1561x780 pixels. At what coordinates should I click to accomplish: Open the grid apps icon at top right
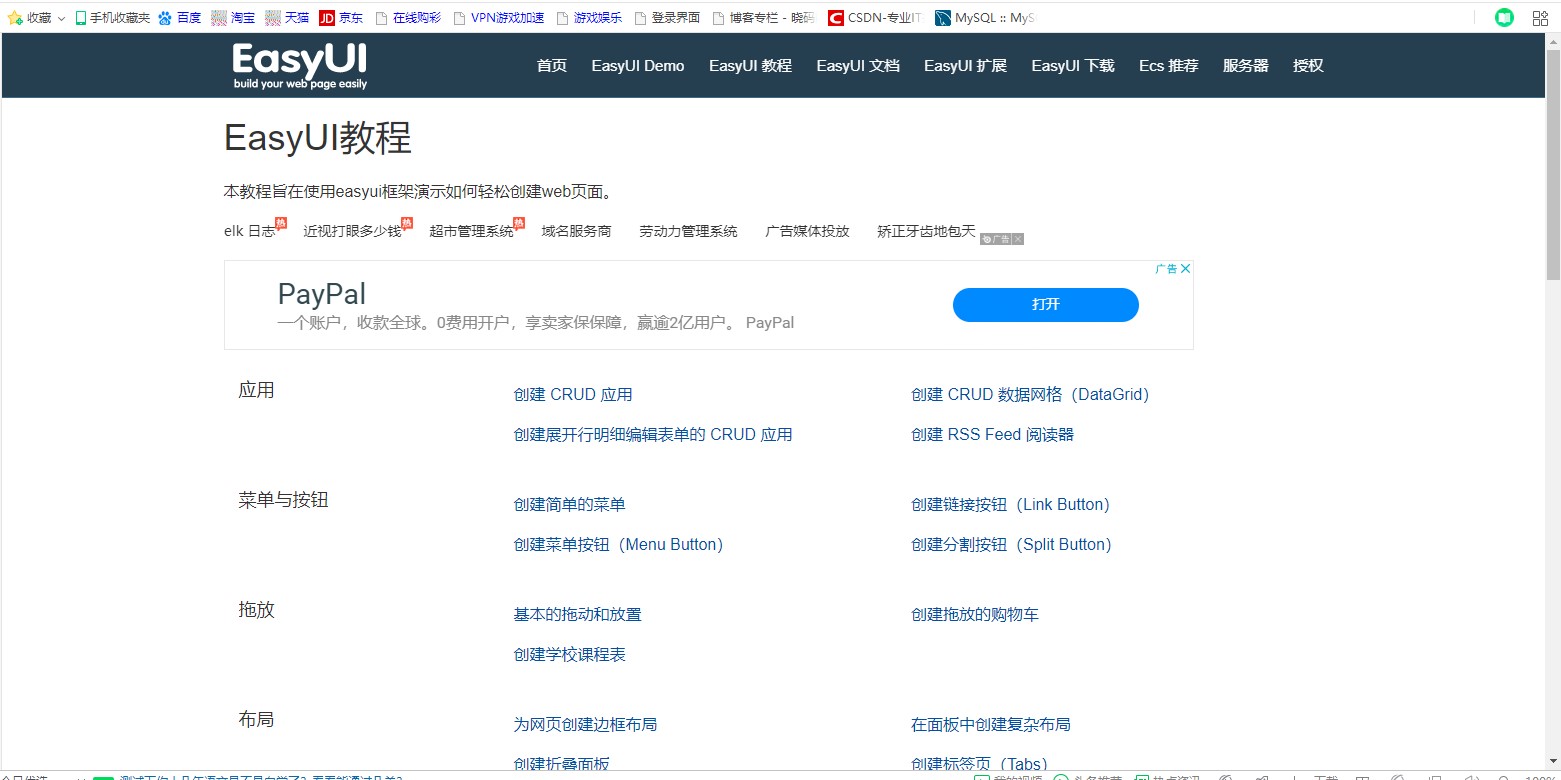[x=1540, y=17]
